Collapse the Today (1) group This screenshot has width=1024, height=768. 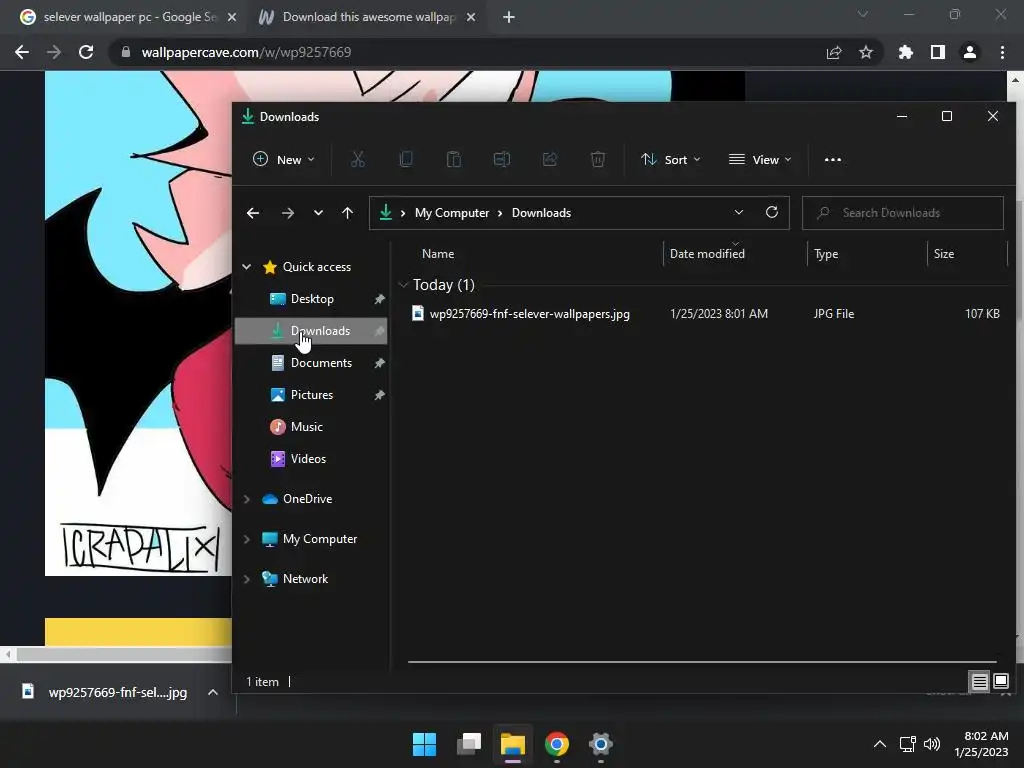(x=404, y=285)
